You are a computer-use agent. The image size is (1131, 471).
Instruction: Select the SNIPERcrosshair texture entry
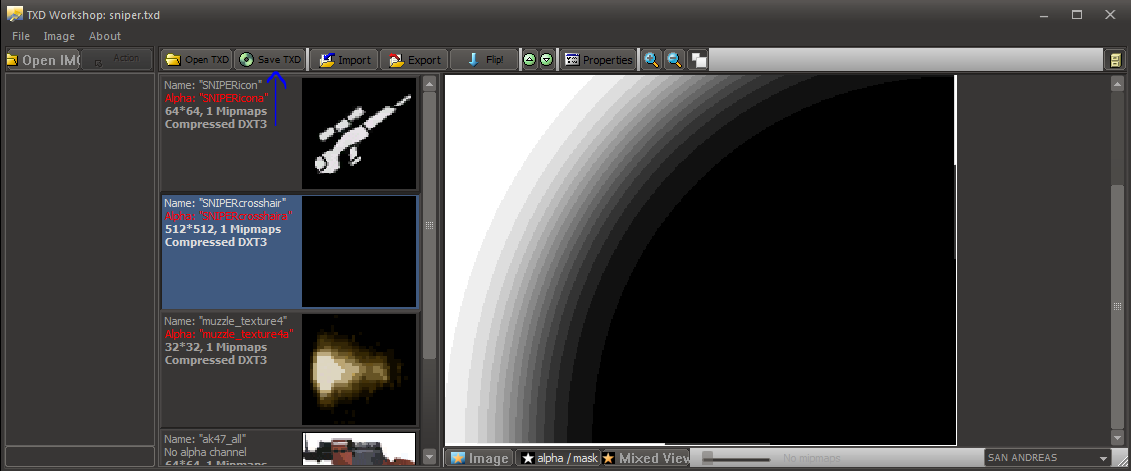pos(289,252)
